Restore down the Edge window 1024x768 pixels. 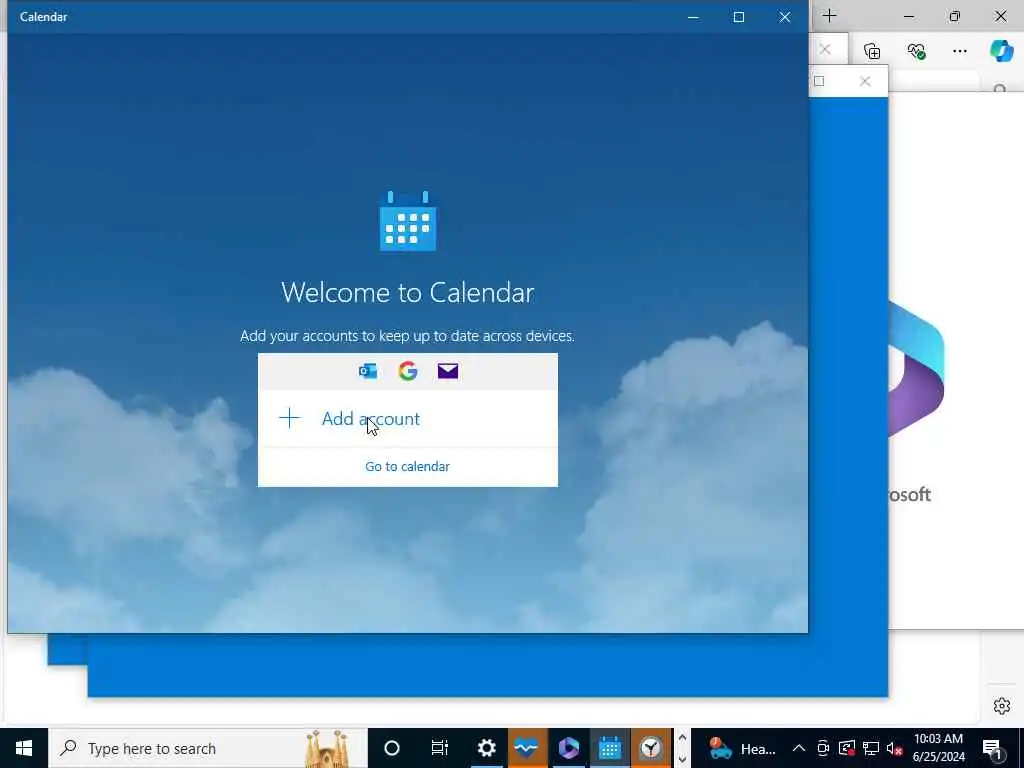coord(954,16)
